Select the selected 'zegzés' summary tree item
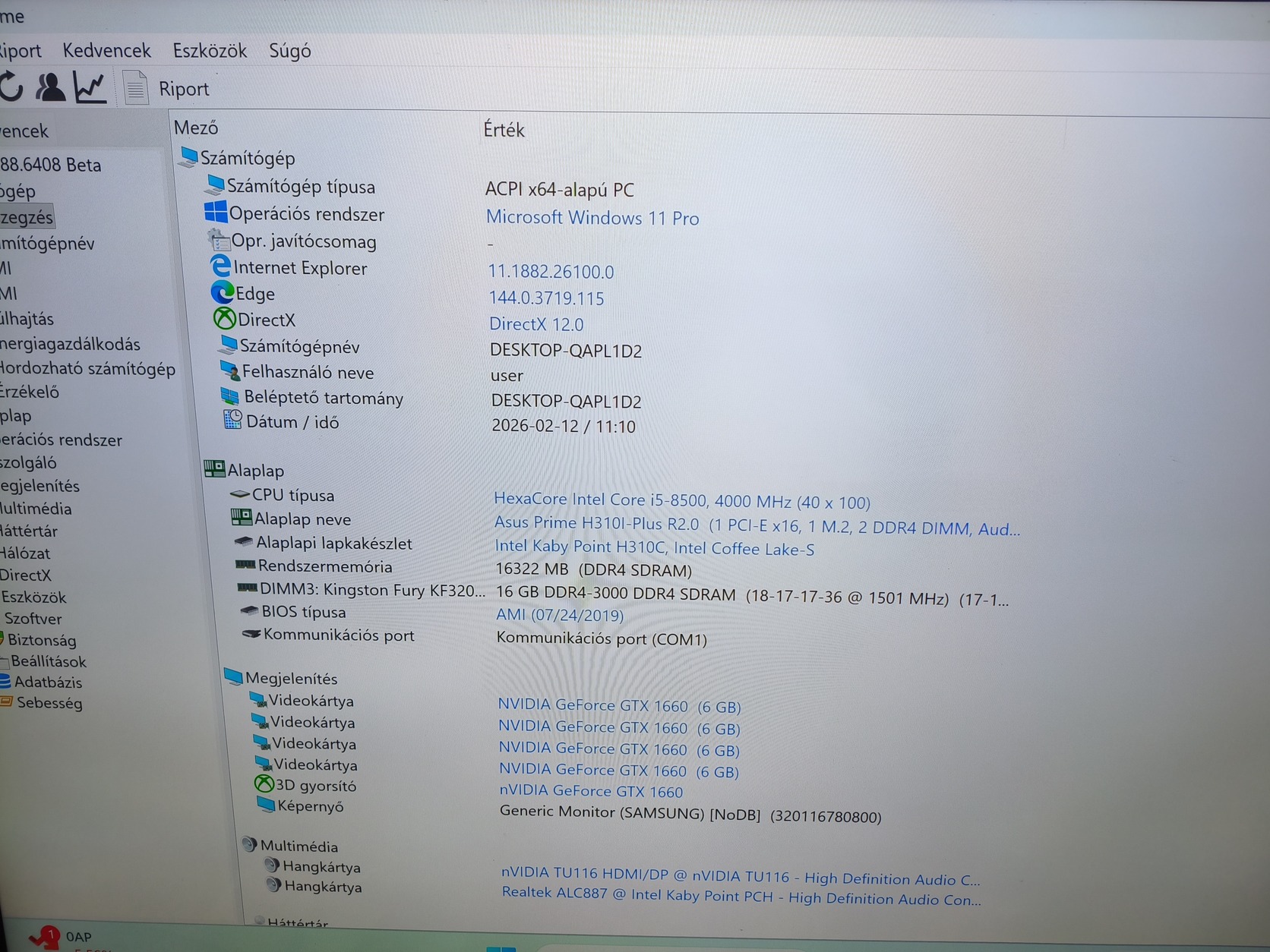 tap(27, 217)
